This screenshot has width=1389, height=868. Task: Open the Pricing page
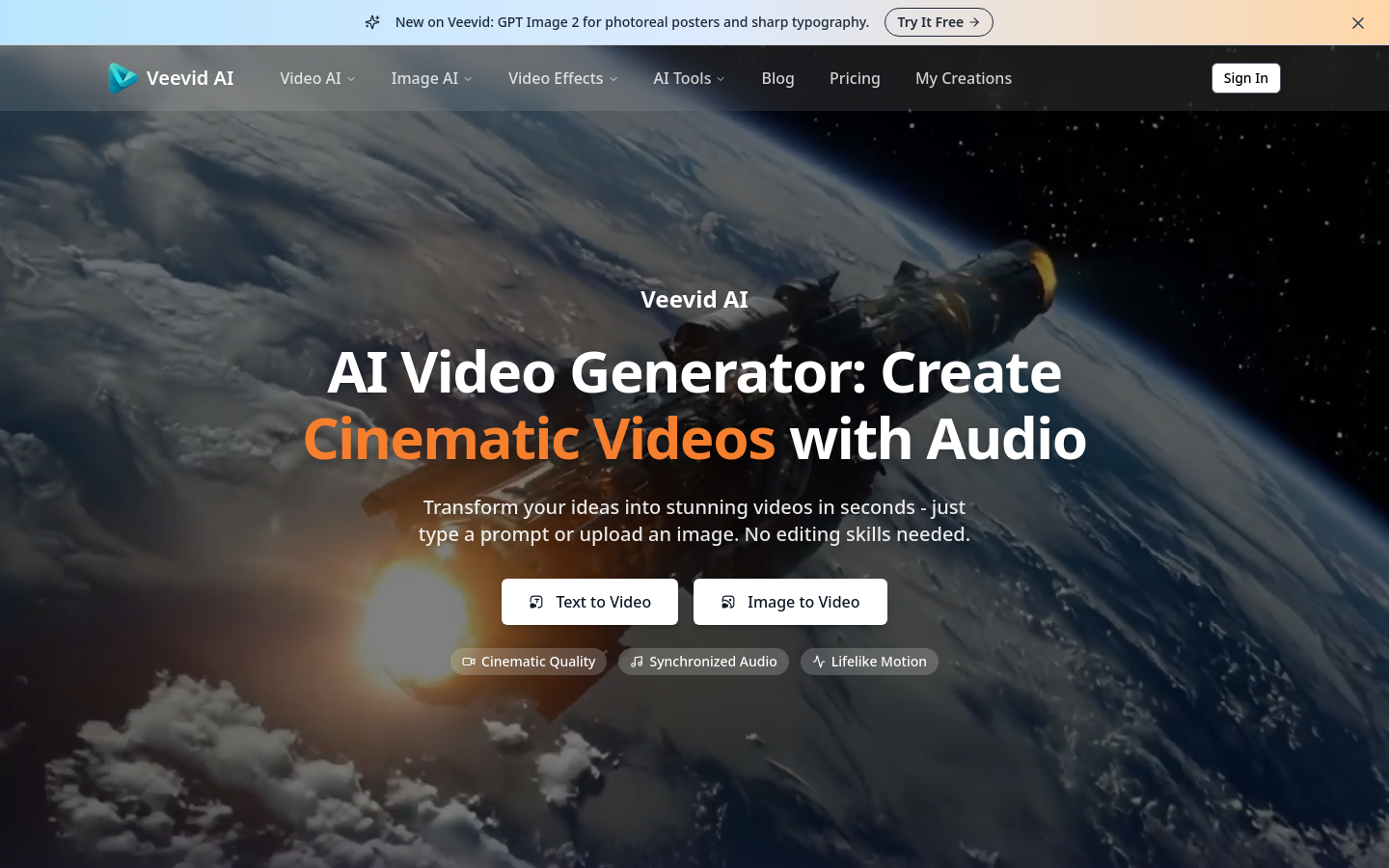click(x=855, y=78)
